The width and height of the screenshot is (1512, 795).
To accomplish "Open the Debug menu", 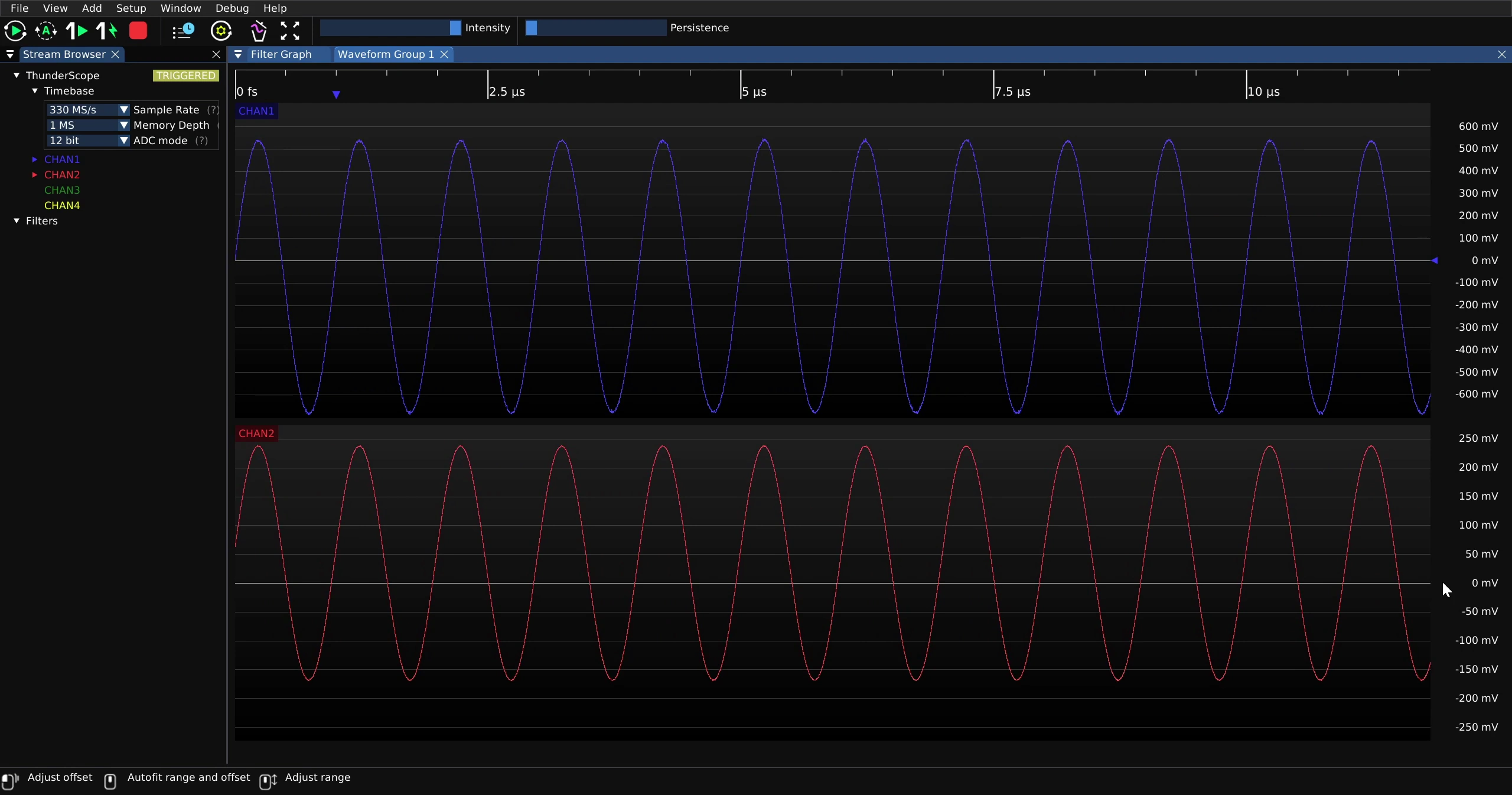I will [232, 8].
